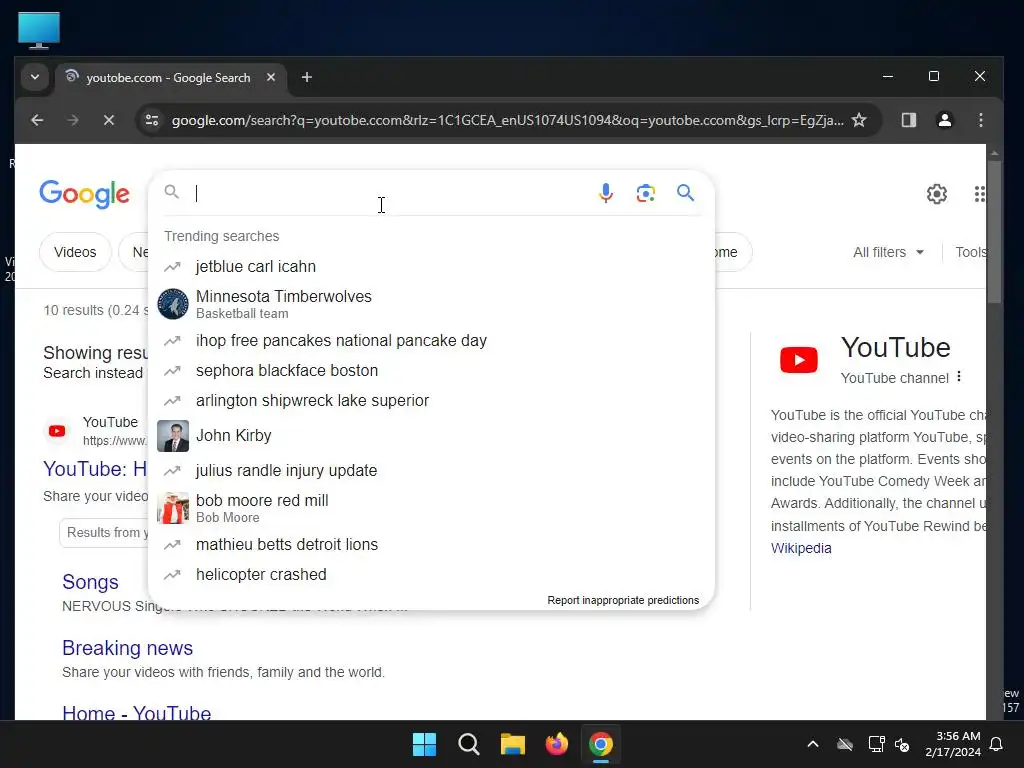Viewport: 1024px width, 768px height.
Task: Open the taskbar clock and date
Action: tap(953, 744)
